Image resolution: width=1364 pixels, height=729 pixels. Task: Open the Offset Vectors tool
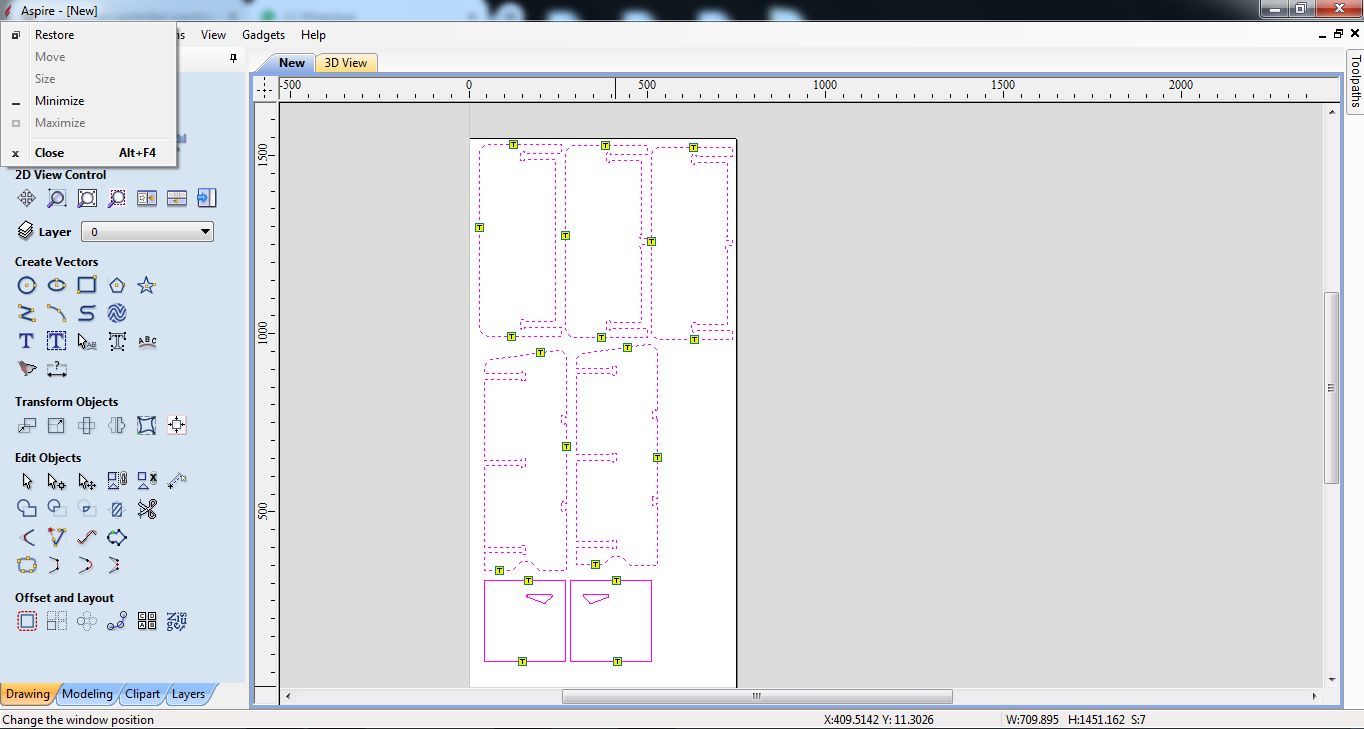(27, 621)
